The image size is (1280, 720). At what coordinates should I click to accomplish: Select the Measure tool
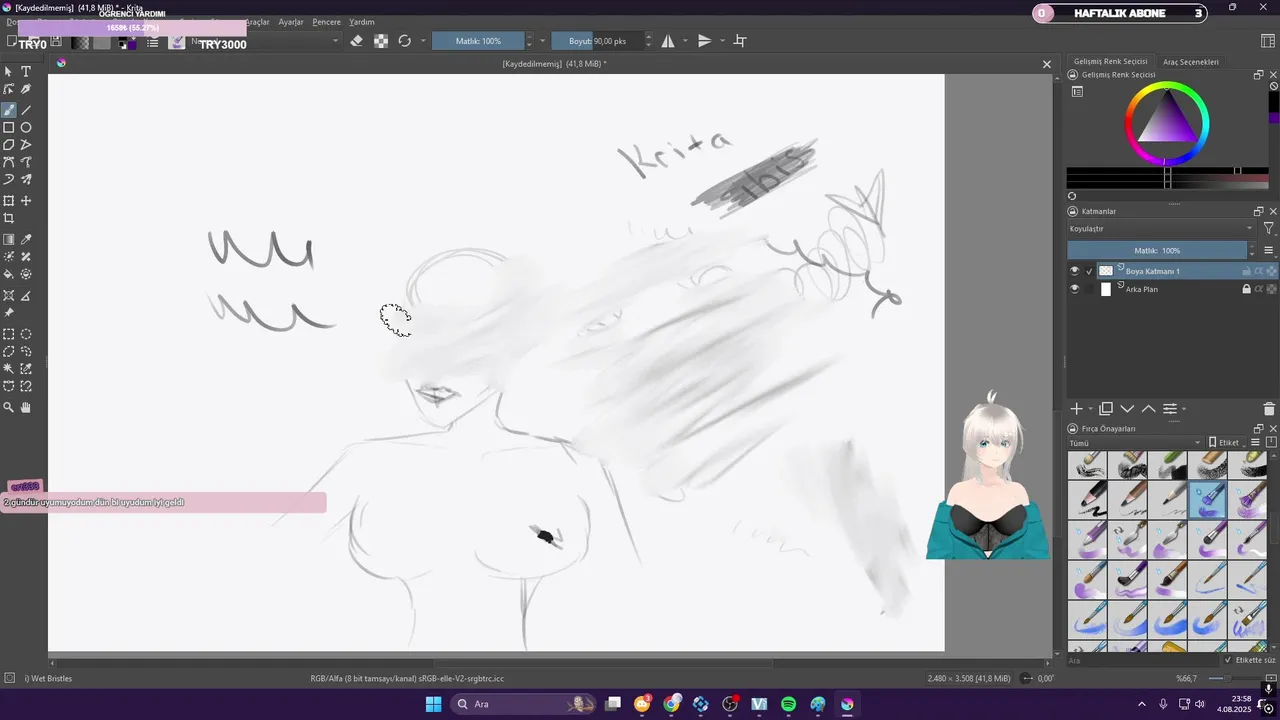pyautogui.click(x=26, y=296)
